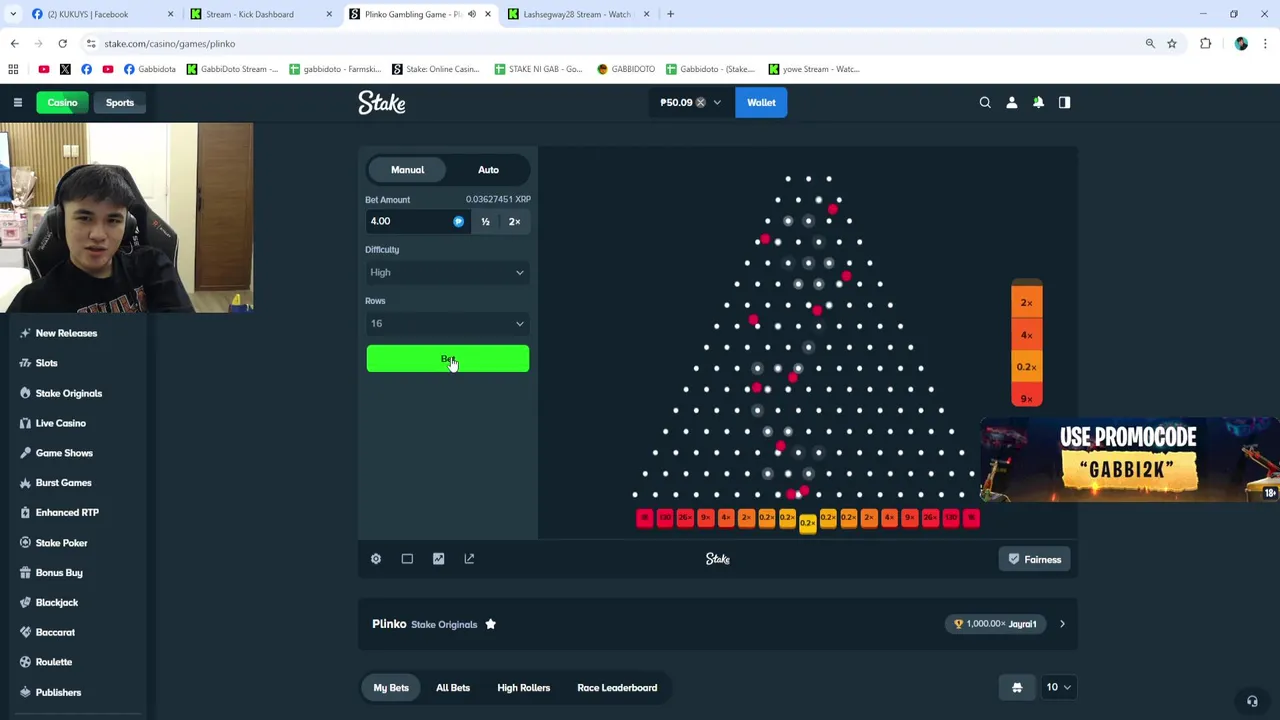The width and height of the screenshot is (1280, 720).
Task: Open the YouTube bookmark icon
Action: coord(43,69)
